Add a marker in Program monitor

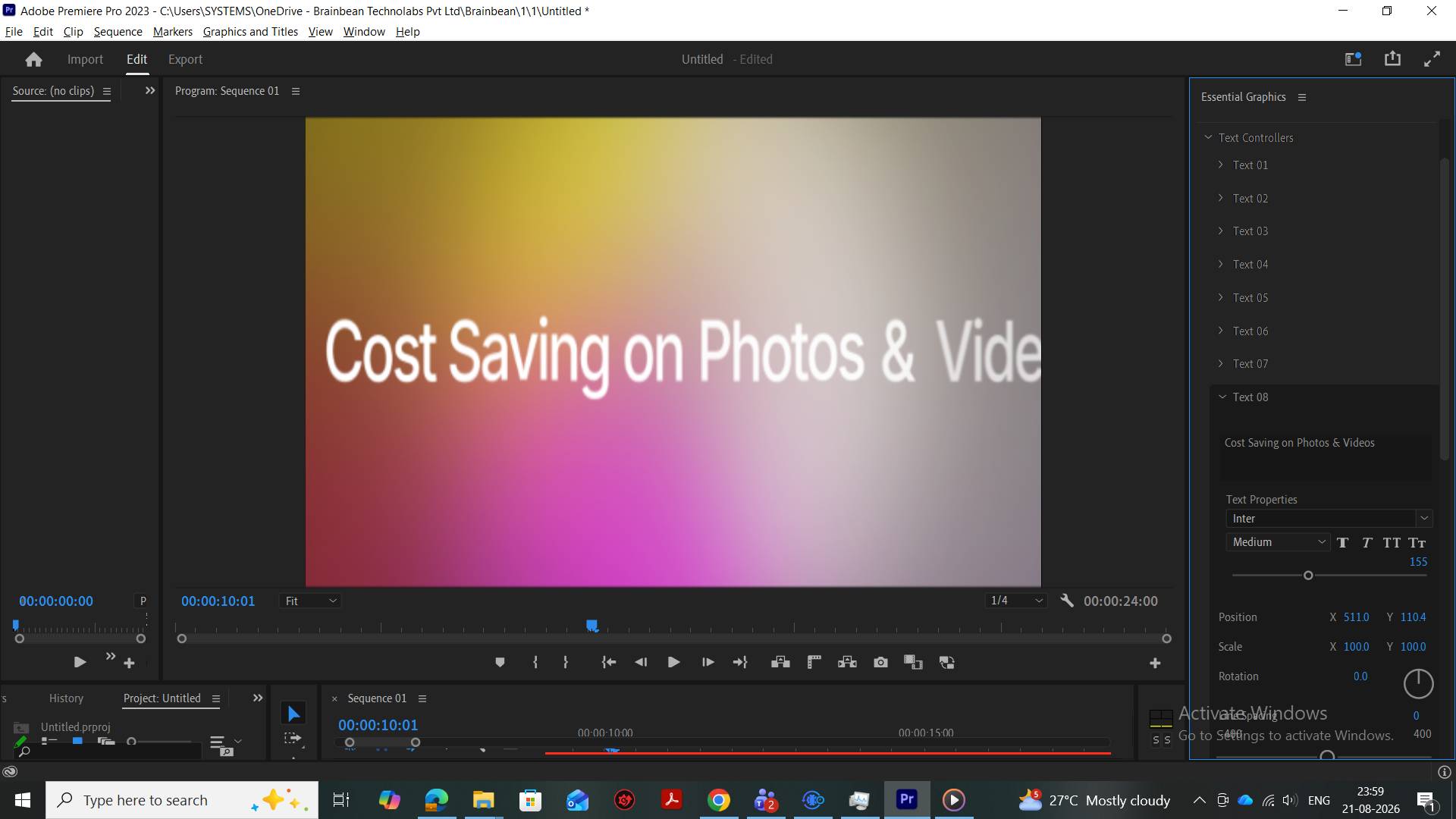tap(500, 662)
